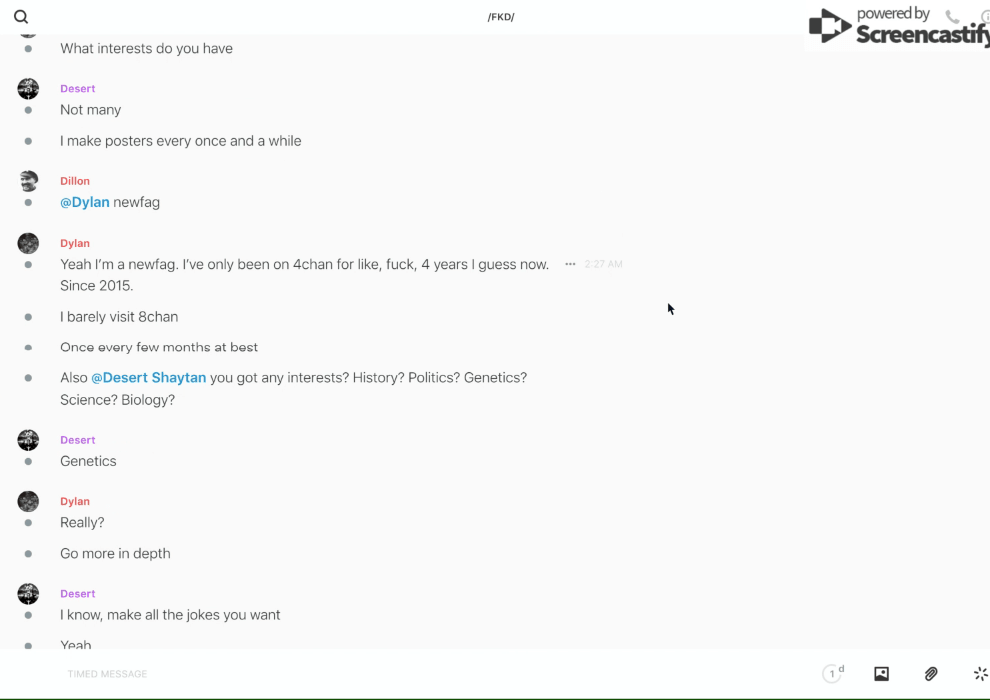This screenshot has height=700, width=990.
Task: Click the Desert name above "Not many"
Action: 77,89
